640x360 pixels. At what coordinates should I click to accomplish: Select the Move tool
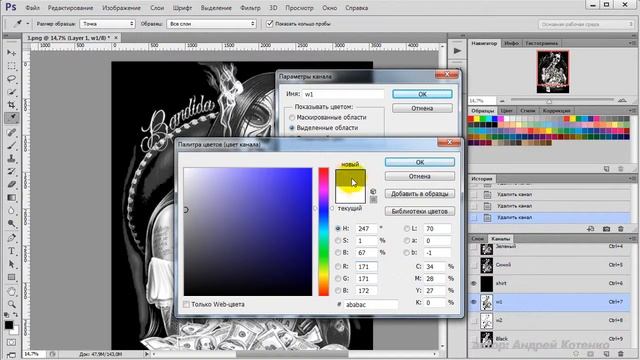tap(11, 53)
